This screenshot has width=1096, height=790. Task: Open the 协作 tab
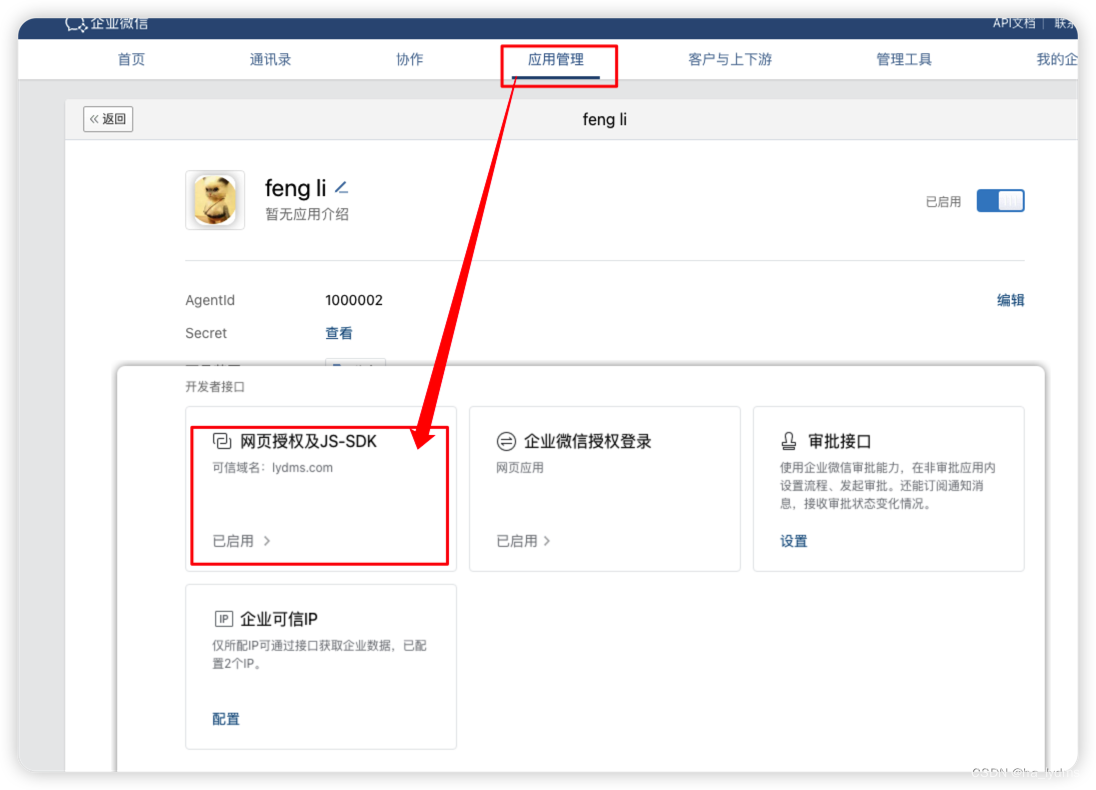tap(410, 59)
